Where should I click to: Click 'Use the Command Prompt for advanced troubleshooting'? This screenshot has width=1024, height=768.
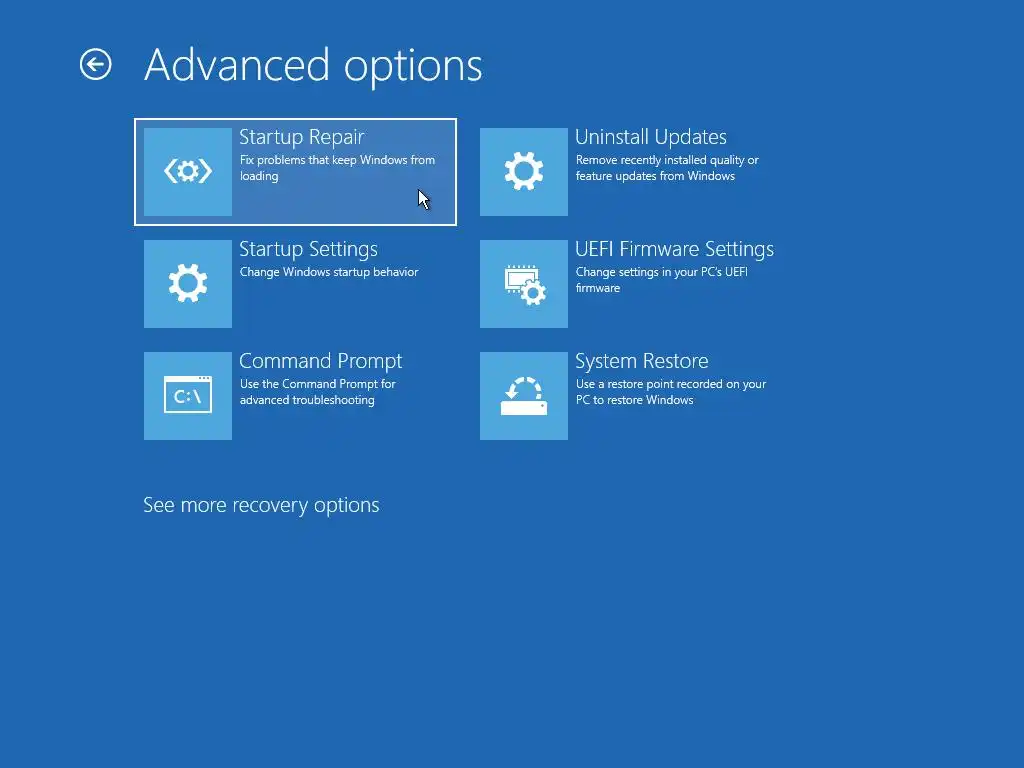click(317, 392)
